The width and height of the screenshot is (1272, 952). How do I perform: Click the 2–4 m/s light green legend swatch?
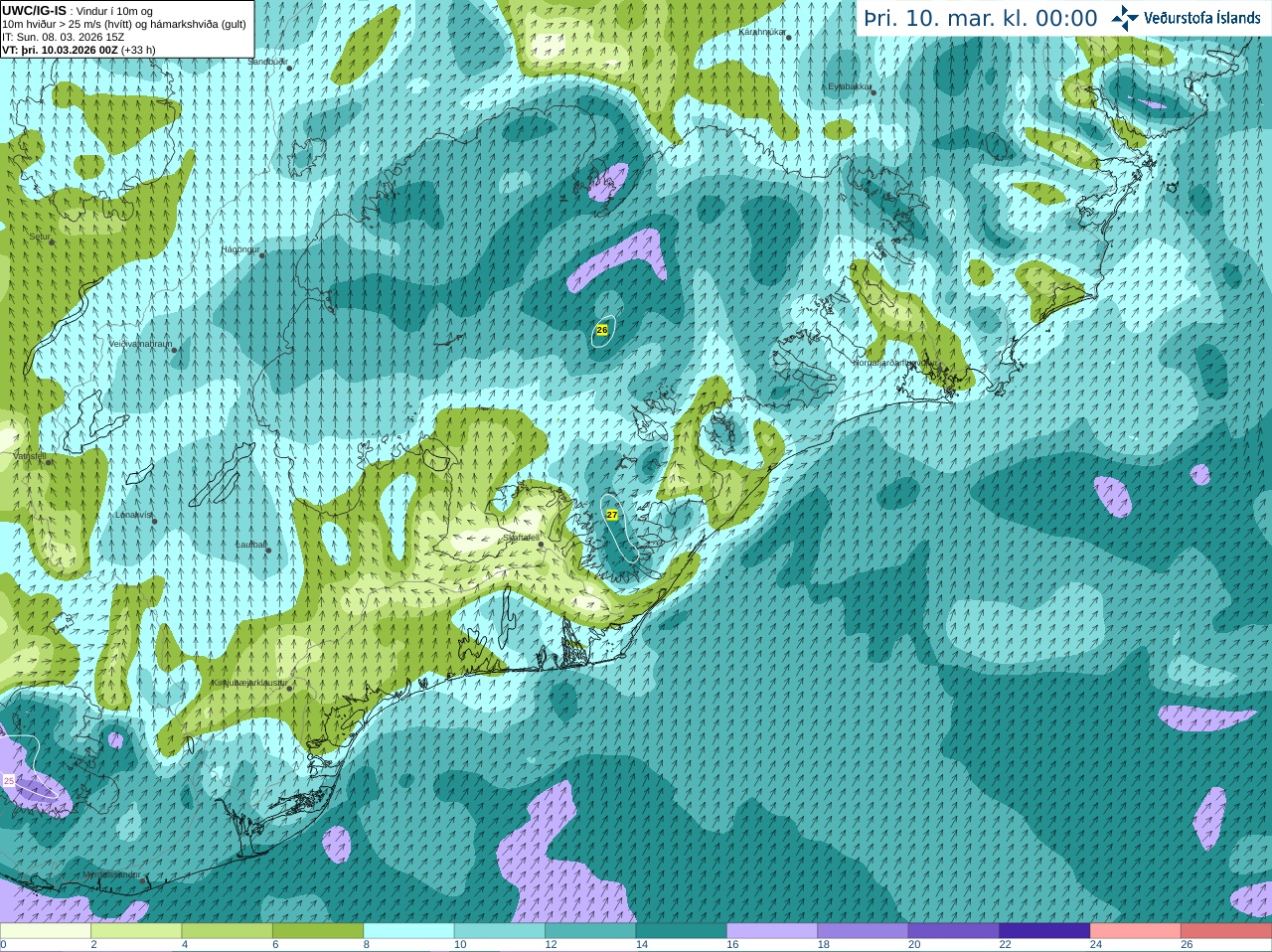point(136,931)
